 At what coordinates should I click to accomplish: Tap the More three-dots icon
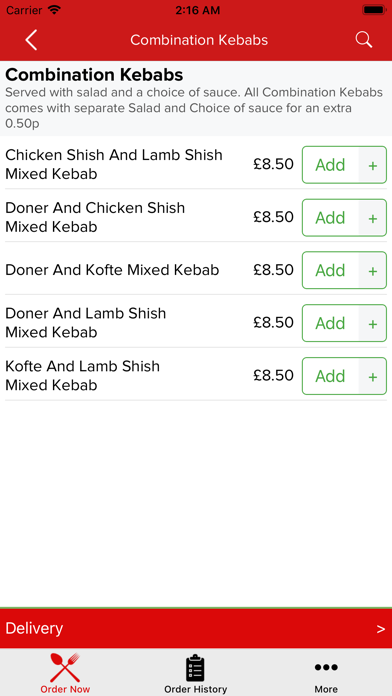[x=326, y=667]
